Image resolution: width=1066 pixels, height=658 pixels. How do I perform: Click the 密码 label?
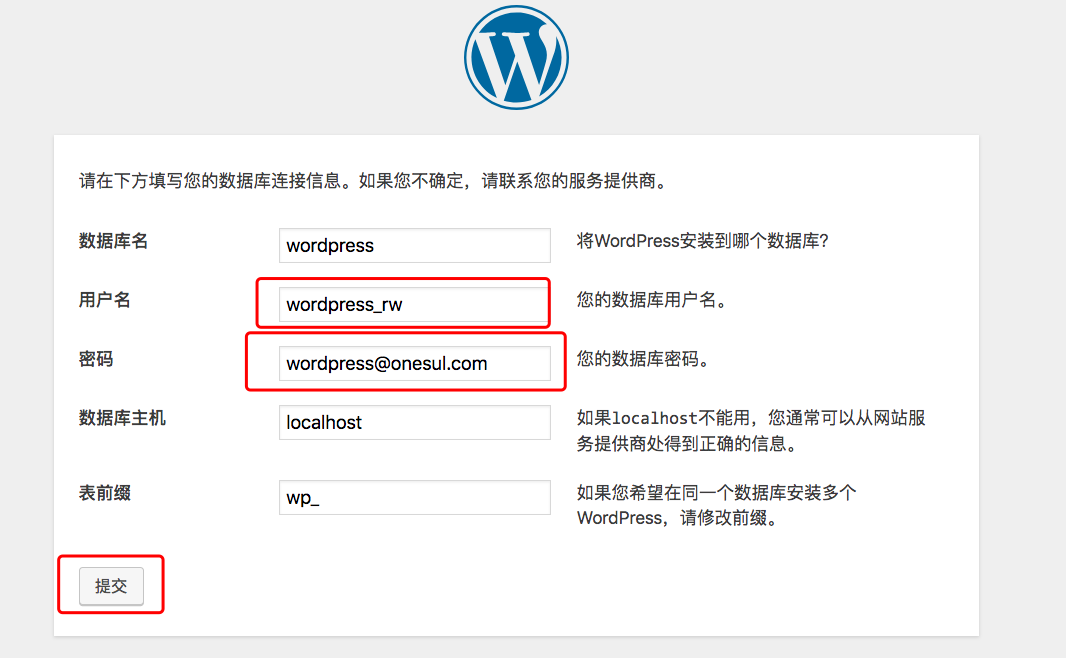(96, 359)
